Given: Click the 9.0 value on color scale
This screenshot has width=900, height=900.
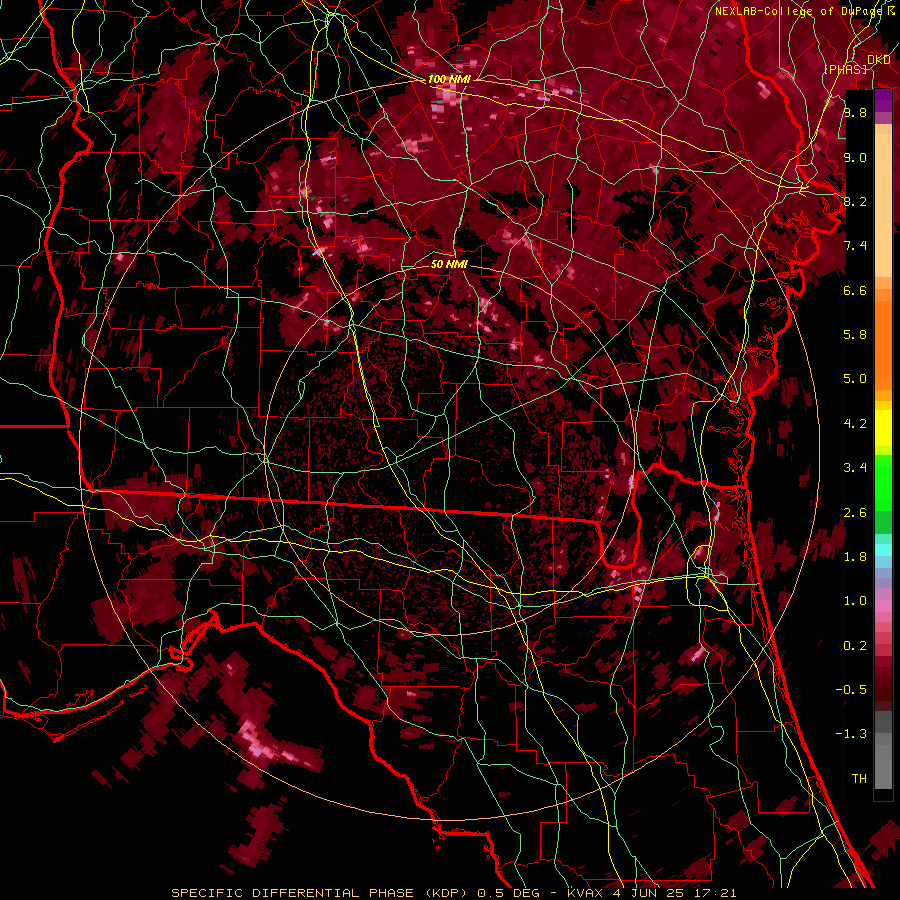Looking at the screenshot, I should click(855, 157).
